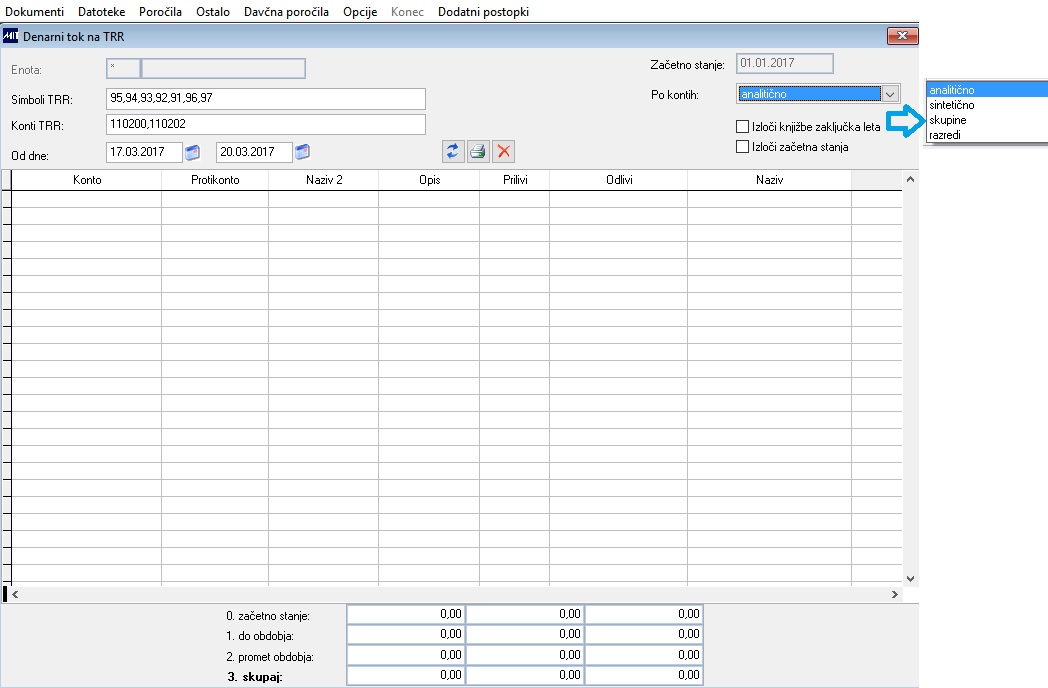
Task: Open the Poročila menu
Action: pos(160,12)
